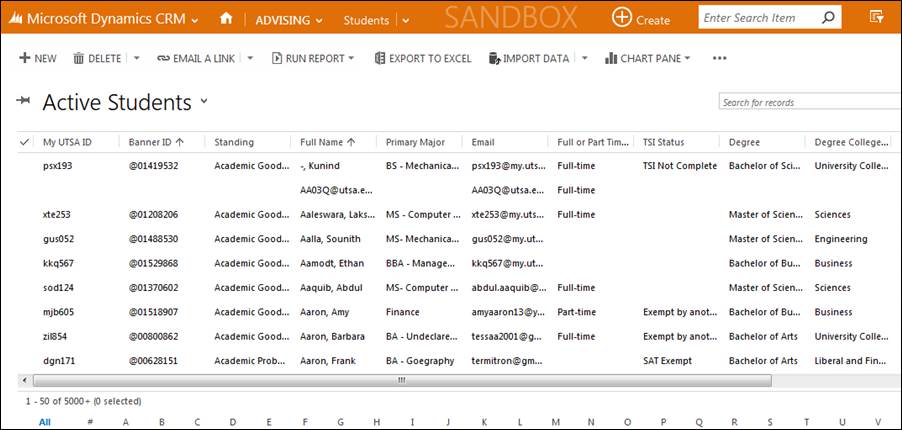The height and width of the screenshot is (430, 902).
Task: Open the Advising area menu
Action: [x=289, y=20]
